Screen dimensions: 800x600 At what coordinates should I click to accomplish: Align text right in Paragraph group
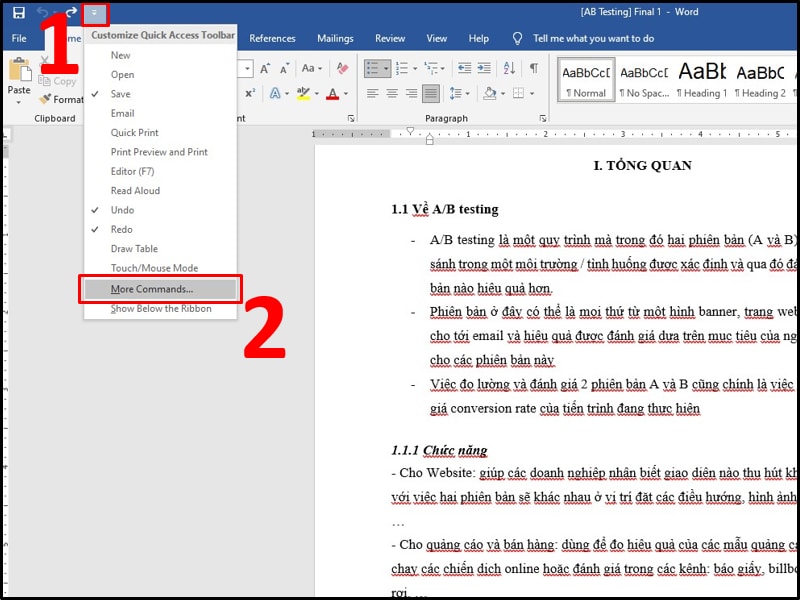click(411, 93)
